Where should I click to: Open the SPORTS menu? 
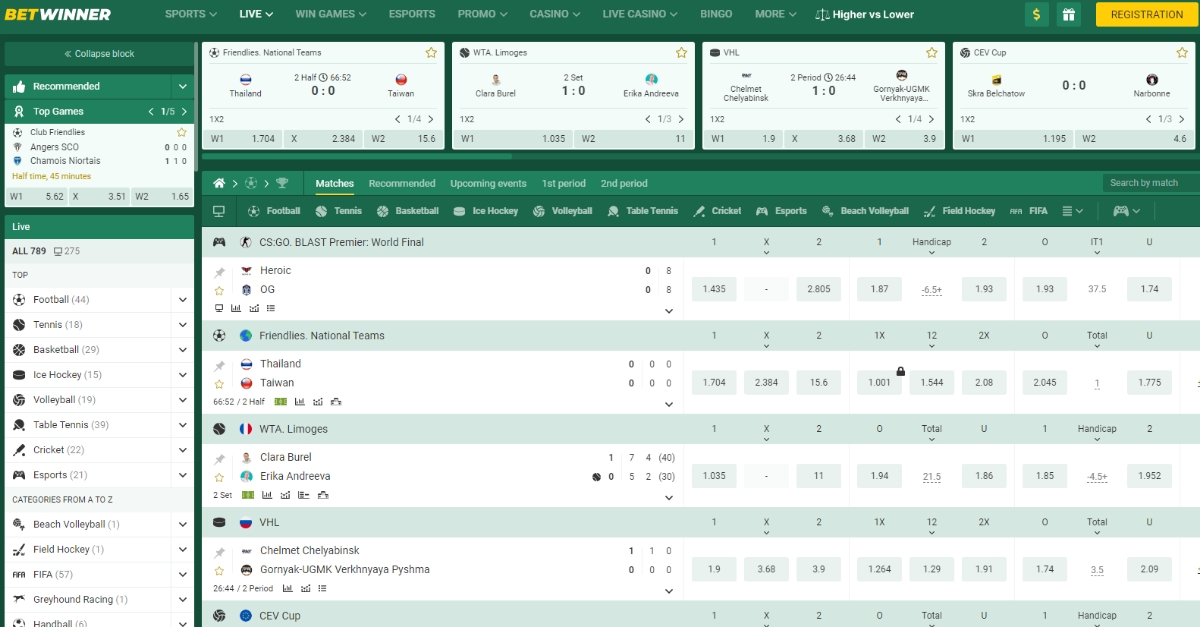[191, 14]
